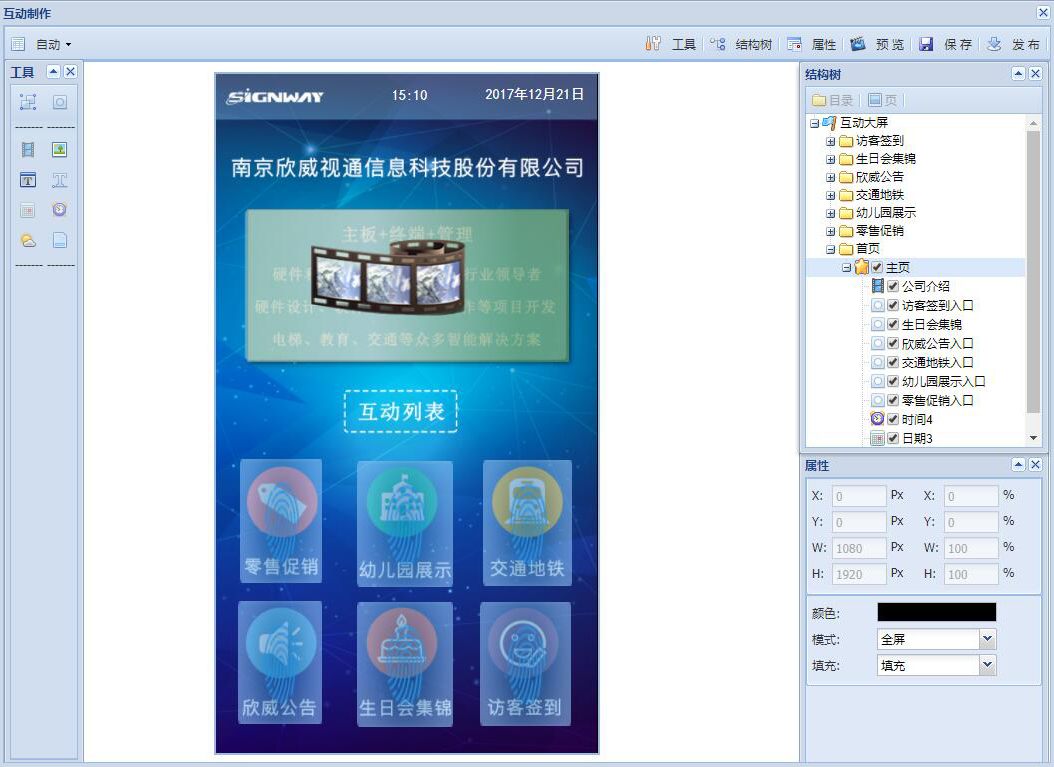Image resolution: width=1054 pixels, height=767 pixels.
Task: Toggle the 访客签到入口 checkbox
Action: tap(893, 305)
